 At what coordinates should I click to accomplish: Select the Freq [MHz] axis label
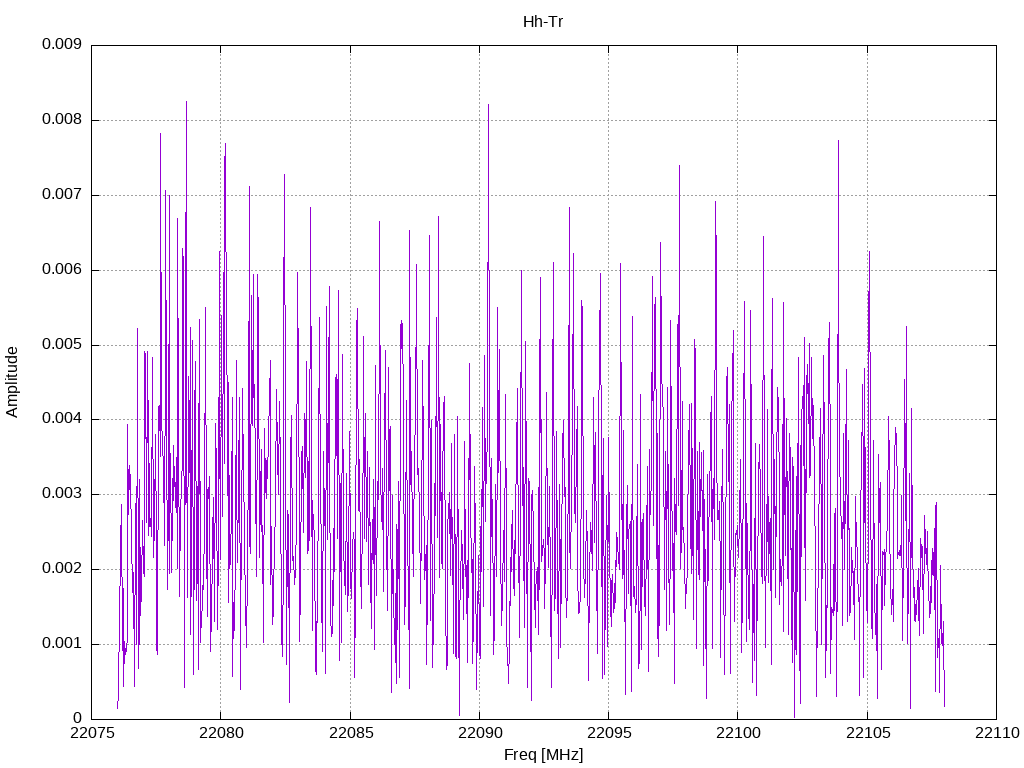coord(543,755)
